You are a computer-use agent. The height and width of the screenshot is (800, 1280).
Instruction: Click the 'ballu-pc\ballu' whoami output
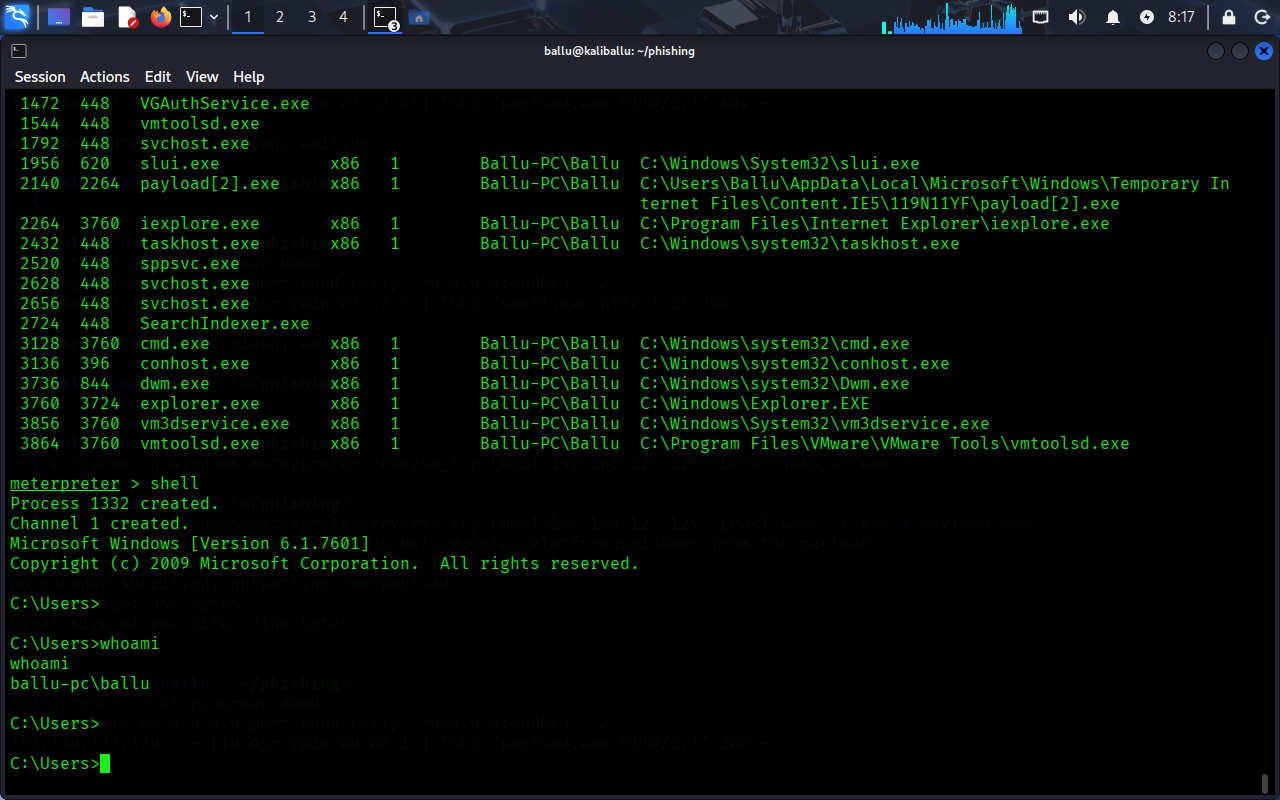click(x=80, y=684)
